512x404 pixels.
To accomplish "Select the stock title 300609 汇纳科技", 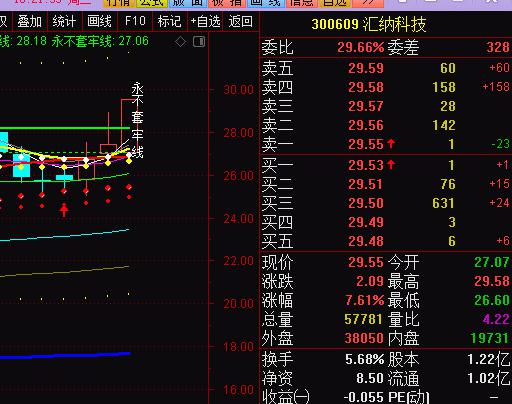I will click(x=369, y=24).
